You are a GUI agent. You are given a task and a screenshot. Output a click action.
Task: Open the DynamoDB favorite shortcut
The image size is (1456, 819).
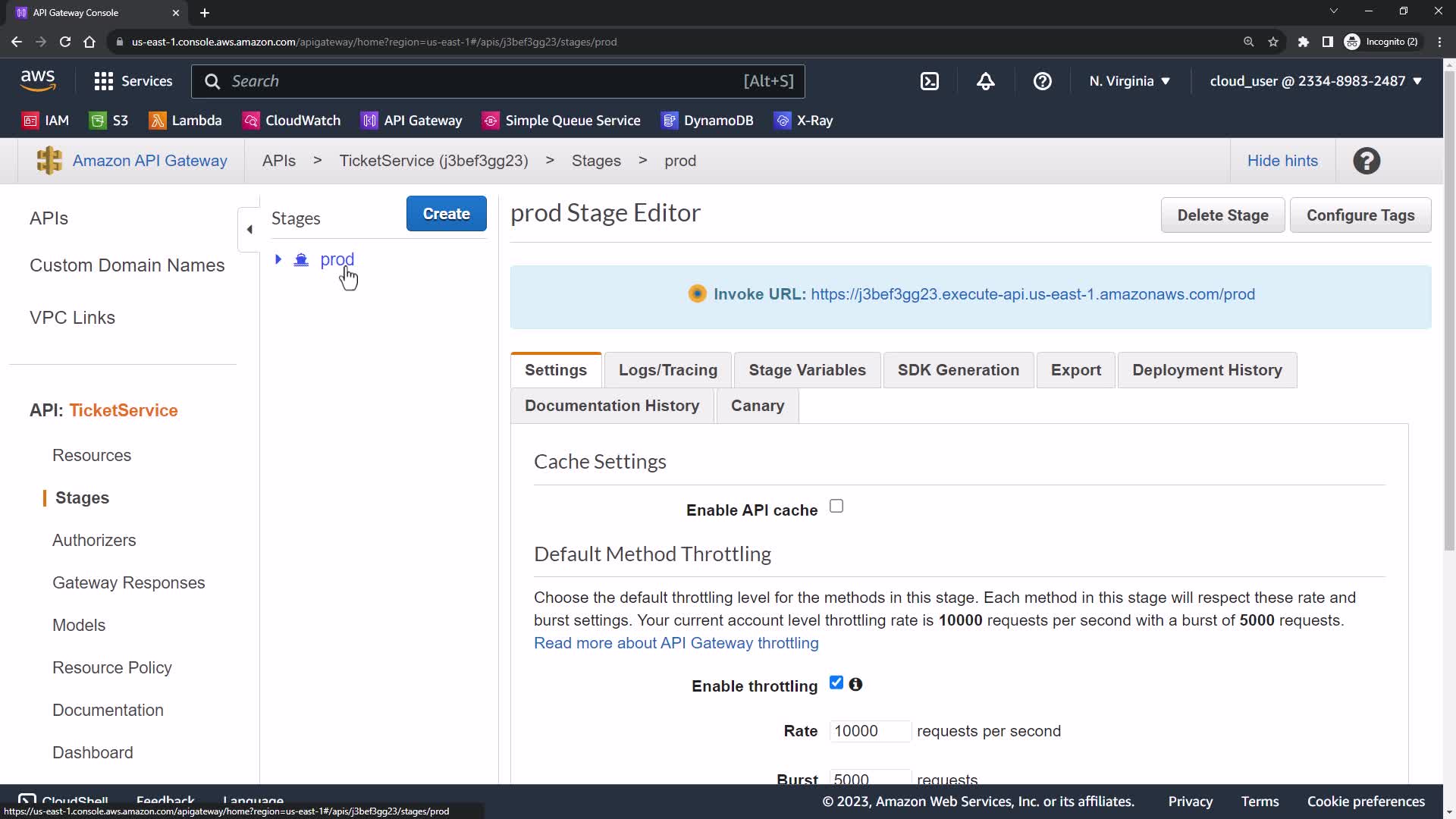[708, 121]
